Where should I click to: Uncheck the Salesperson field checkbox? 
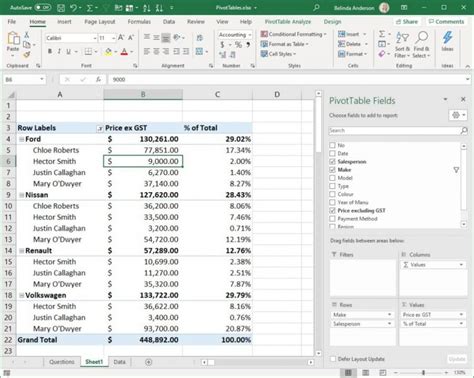click(332, 161)
